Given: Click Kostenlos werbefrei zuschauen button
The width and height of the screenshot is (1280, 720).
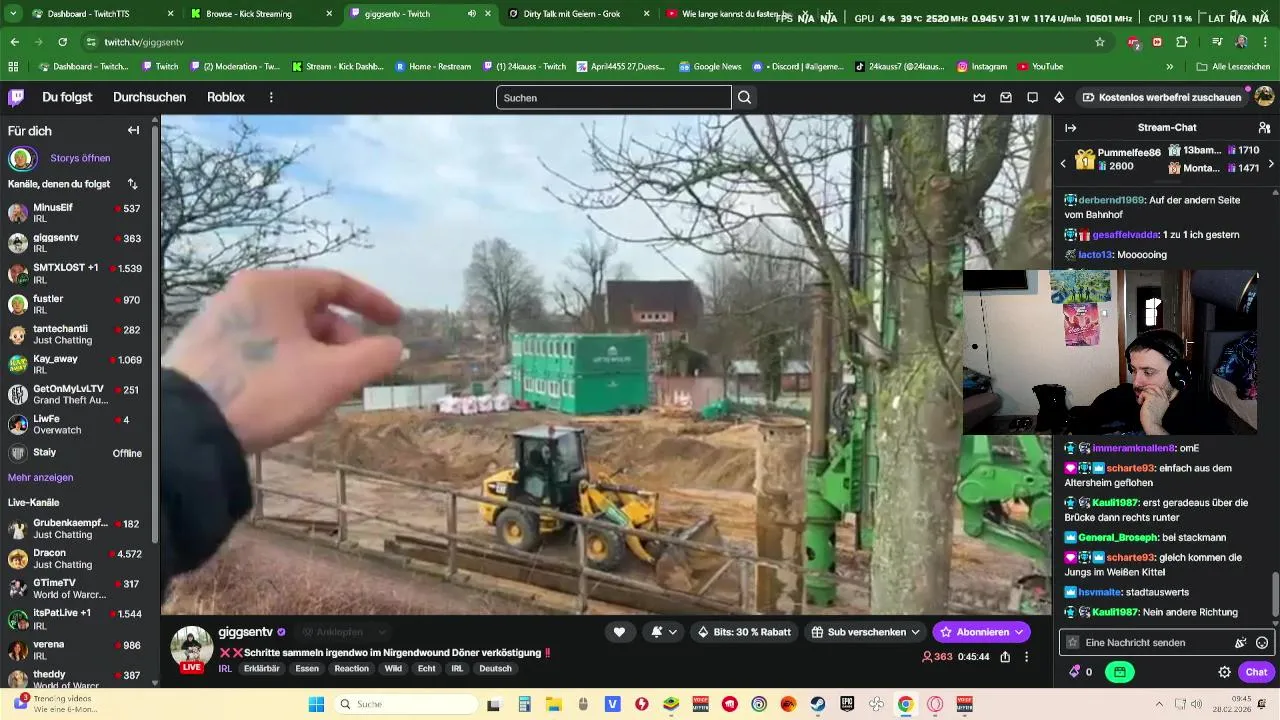Looking at the screenshot, I should pos(1161,97).
